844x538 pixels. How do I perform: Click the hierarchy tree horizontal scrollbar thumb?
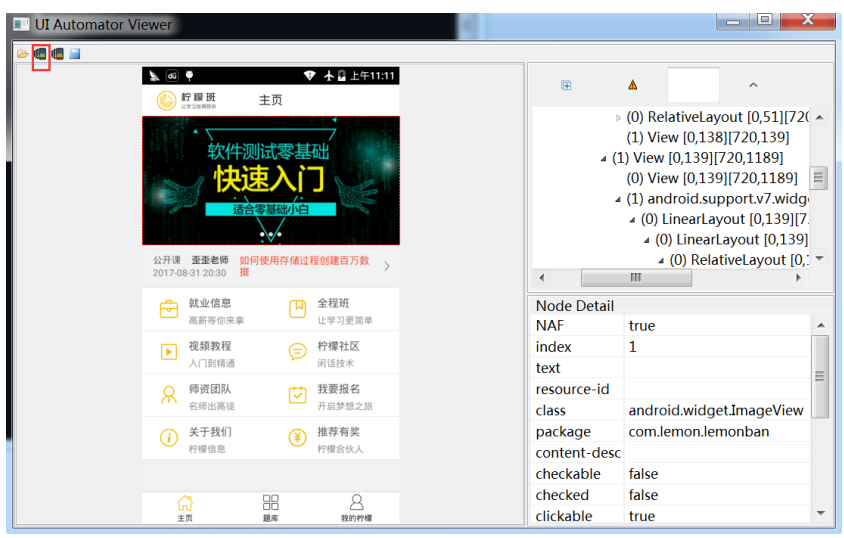[x=635, y=277]
